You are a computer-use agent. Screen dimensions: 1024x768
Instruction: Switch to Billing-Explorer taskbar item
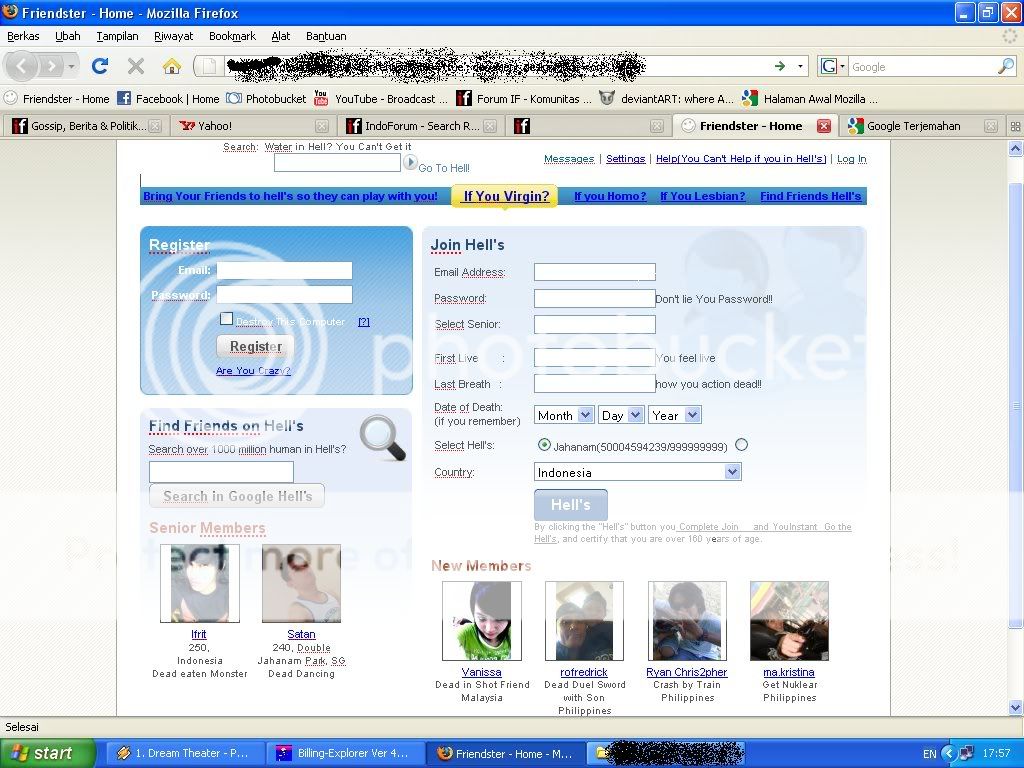[344, 753]
